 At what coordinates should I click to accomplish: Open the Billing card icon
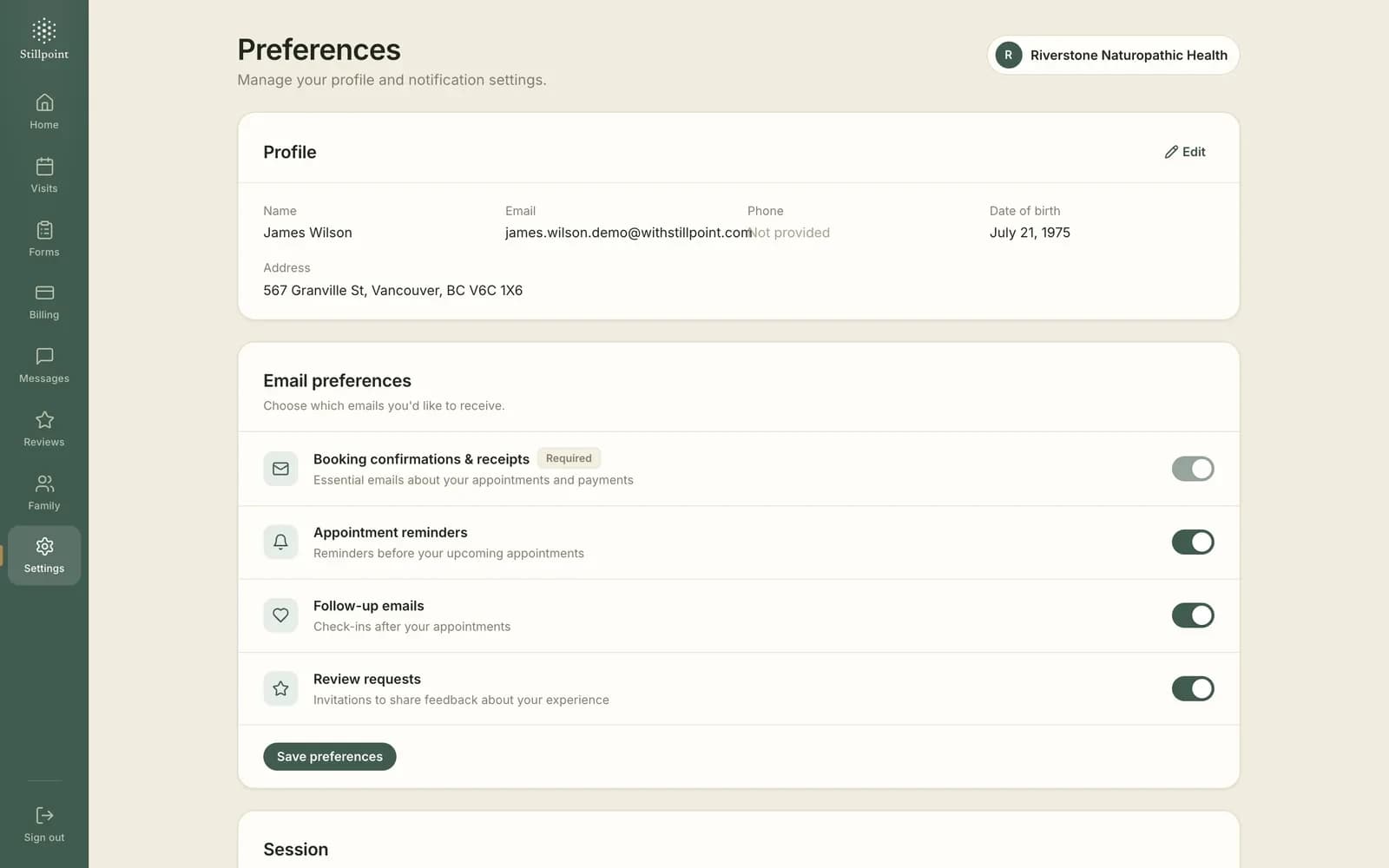[44, 293]
